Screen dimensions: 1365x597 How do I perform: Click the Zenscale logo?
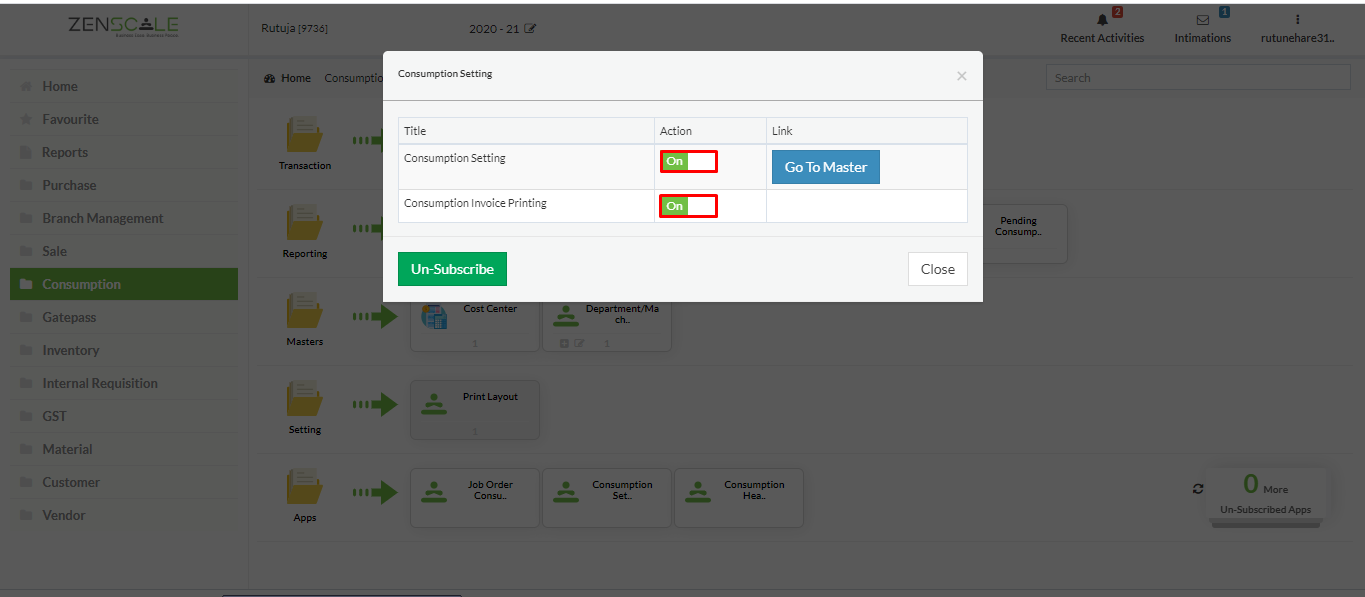click(124, 27)
